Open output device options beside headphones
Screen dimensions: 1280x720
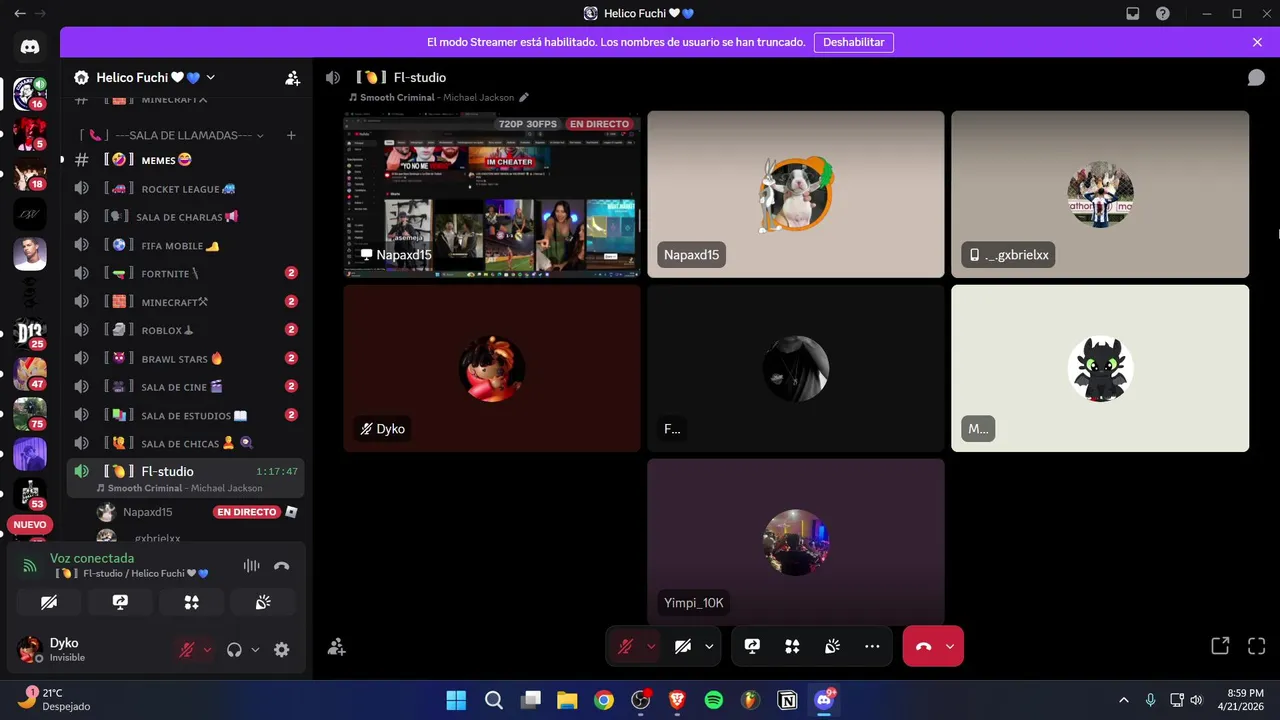click(x=255, y=649)
